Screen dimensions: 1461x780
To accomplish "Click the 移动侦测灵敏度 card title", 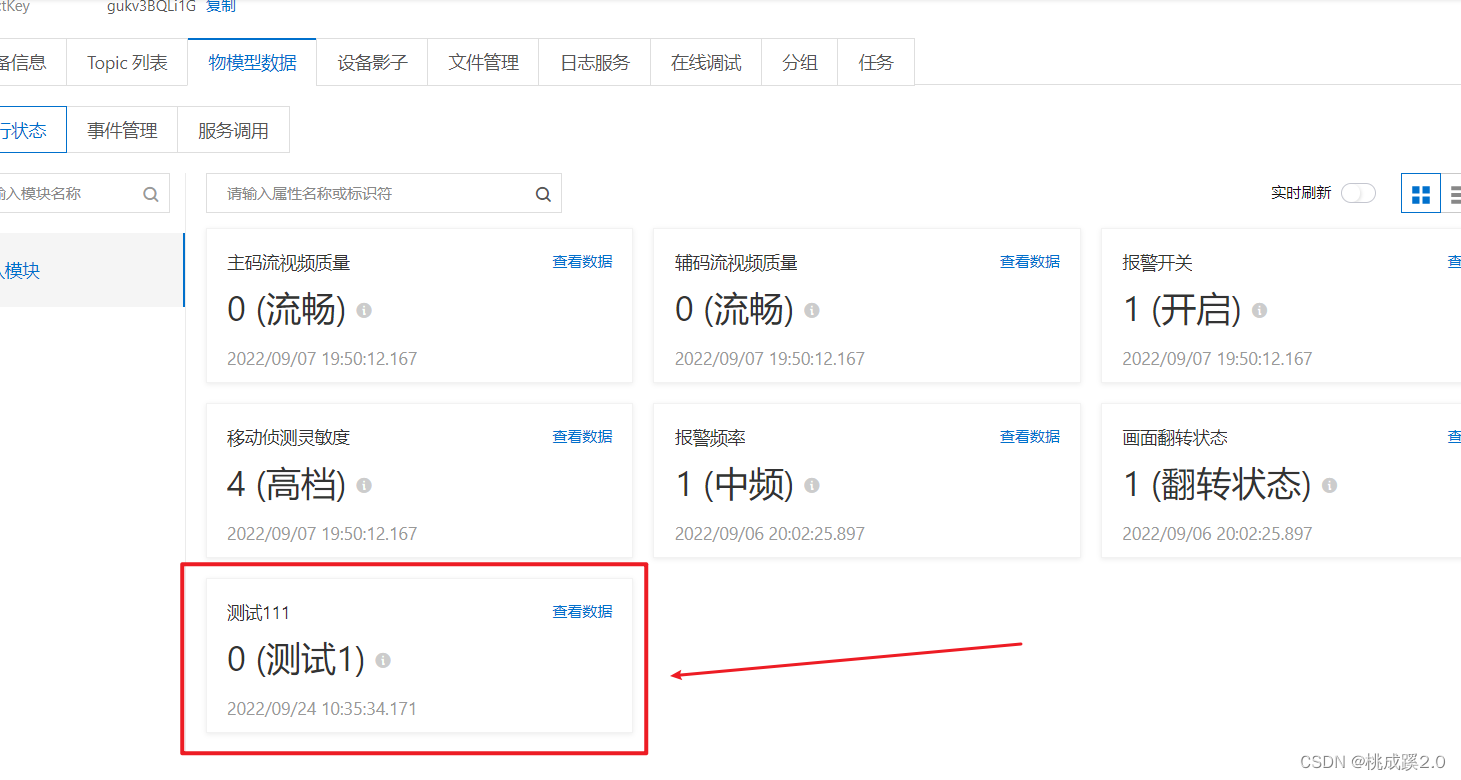I will point(288,438).
